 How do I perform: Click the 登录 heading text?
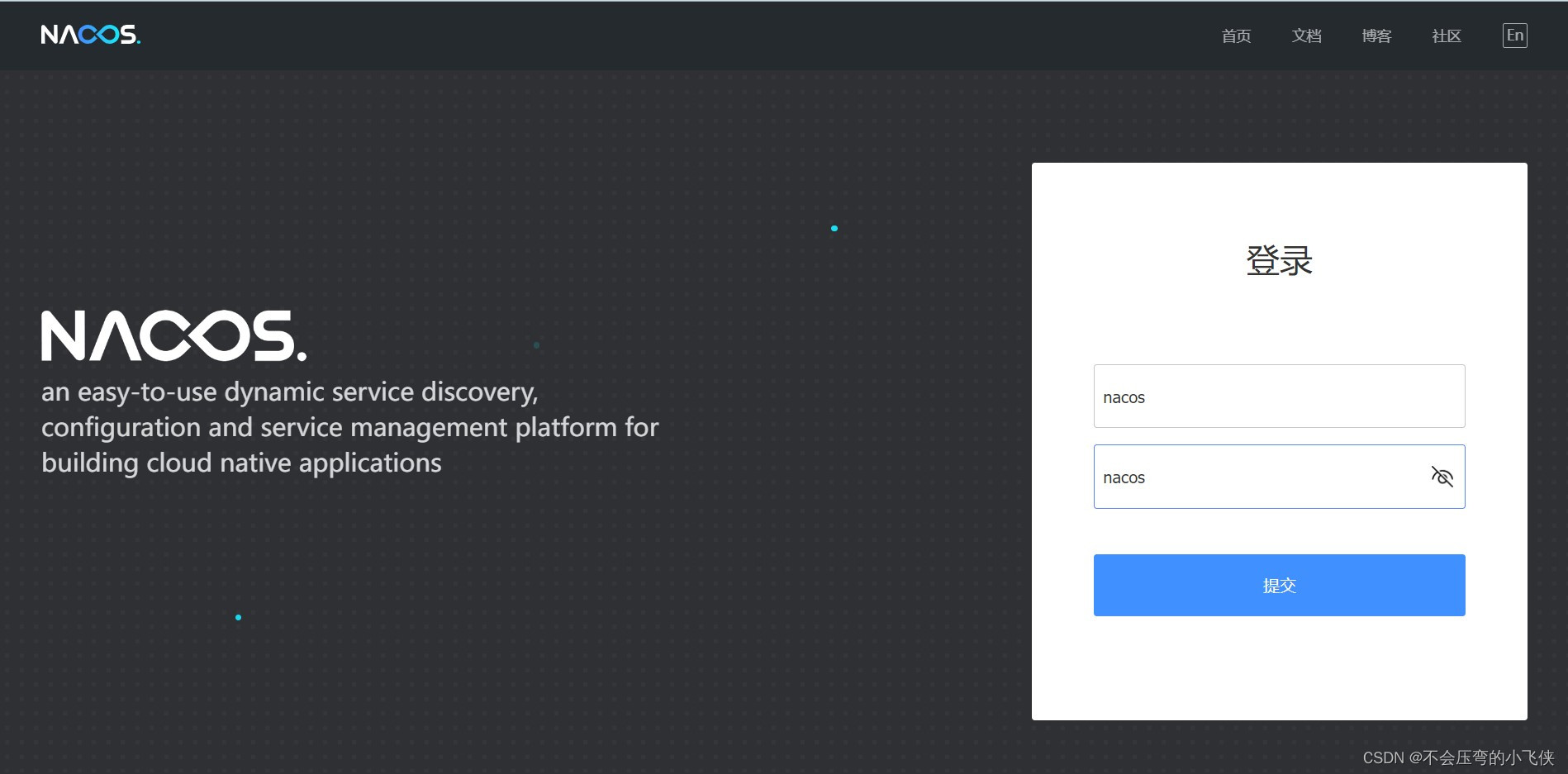coord(1279,260)
